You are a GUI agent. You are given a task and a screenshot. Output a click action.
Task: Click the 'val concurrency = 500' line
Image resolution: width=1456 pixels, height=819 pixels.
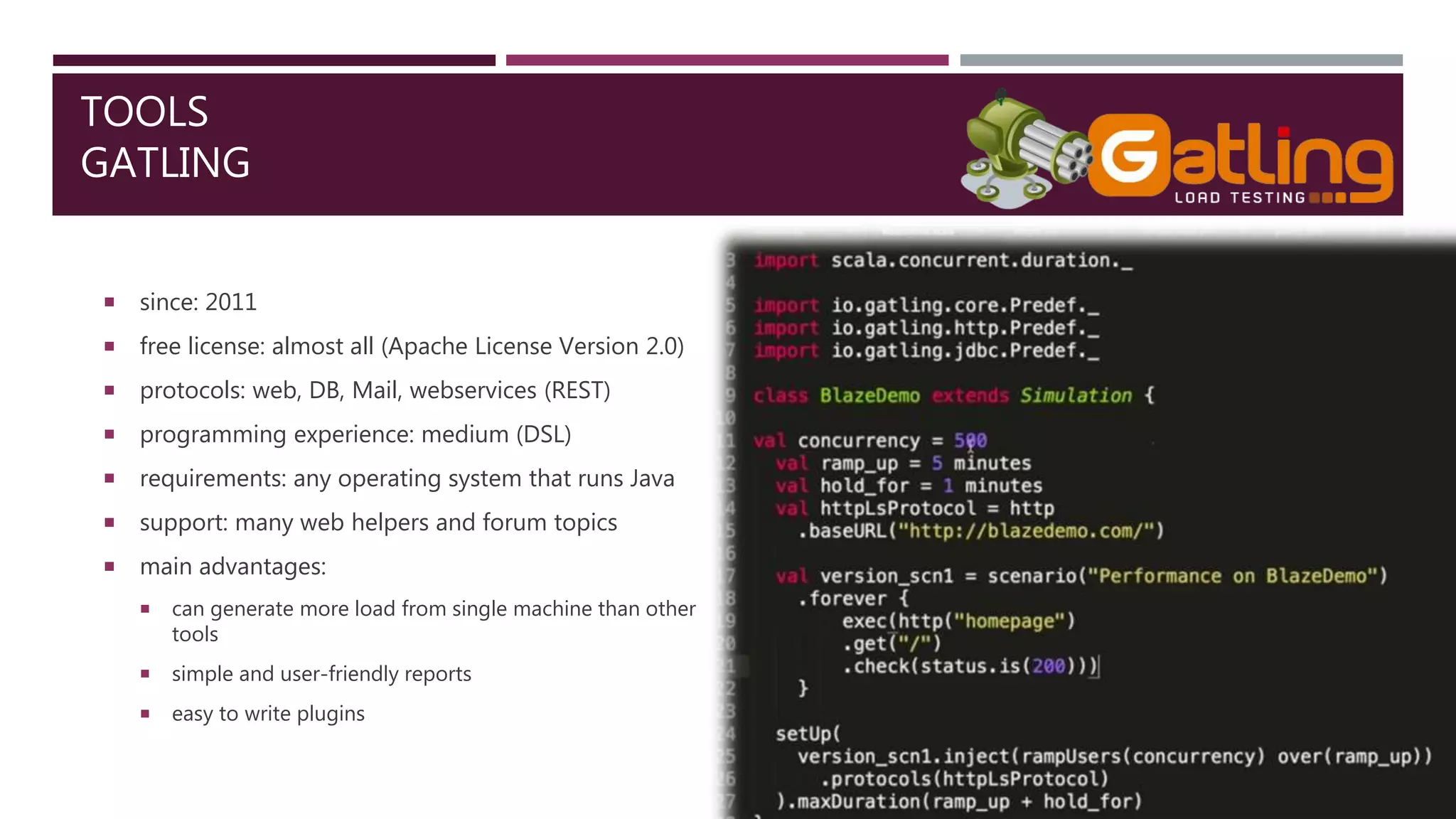pos(871,441)
